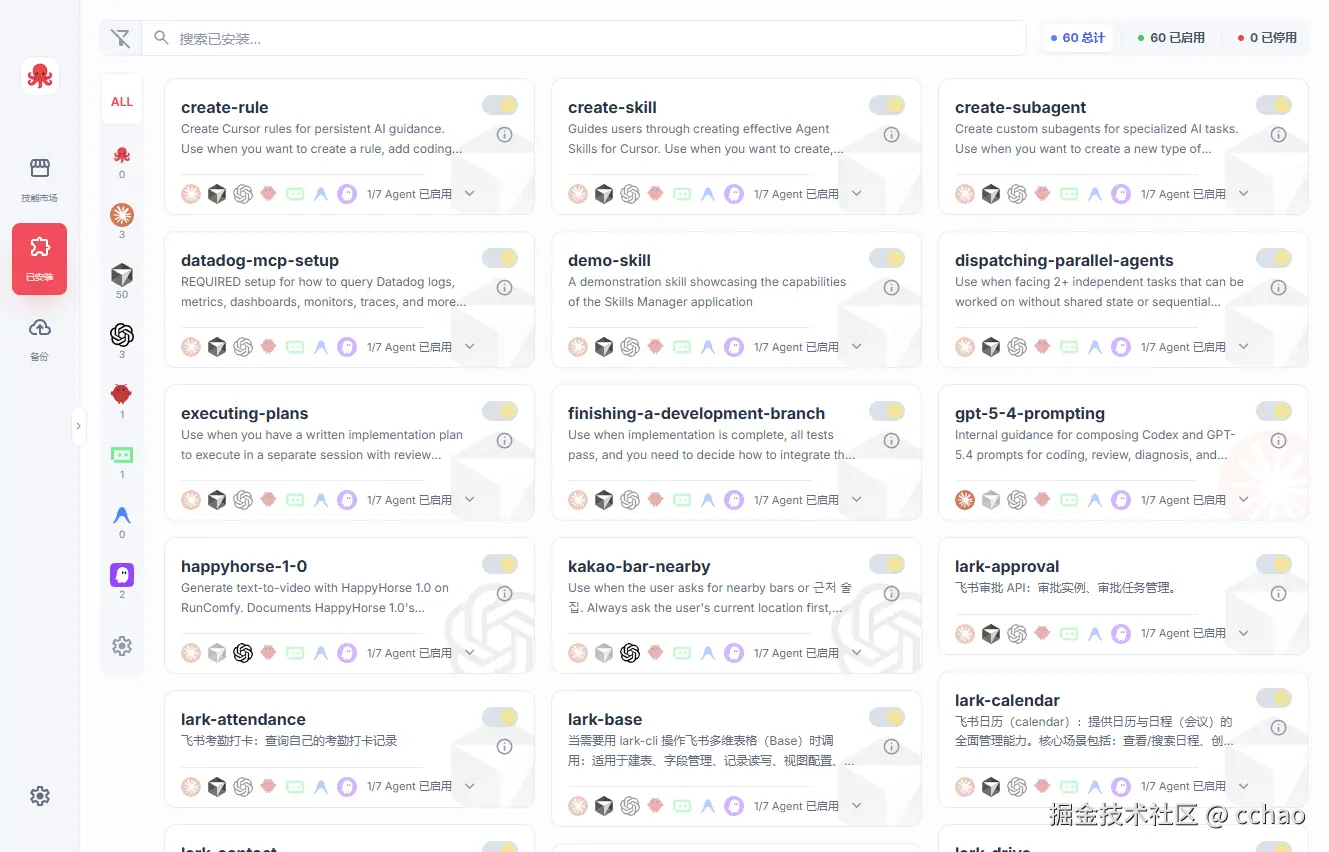This screenshot has height=852, width=1329.
Task: Open the datadog-mcp-setup skill title
Action: coord(260,261)
